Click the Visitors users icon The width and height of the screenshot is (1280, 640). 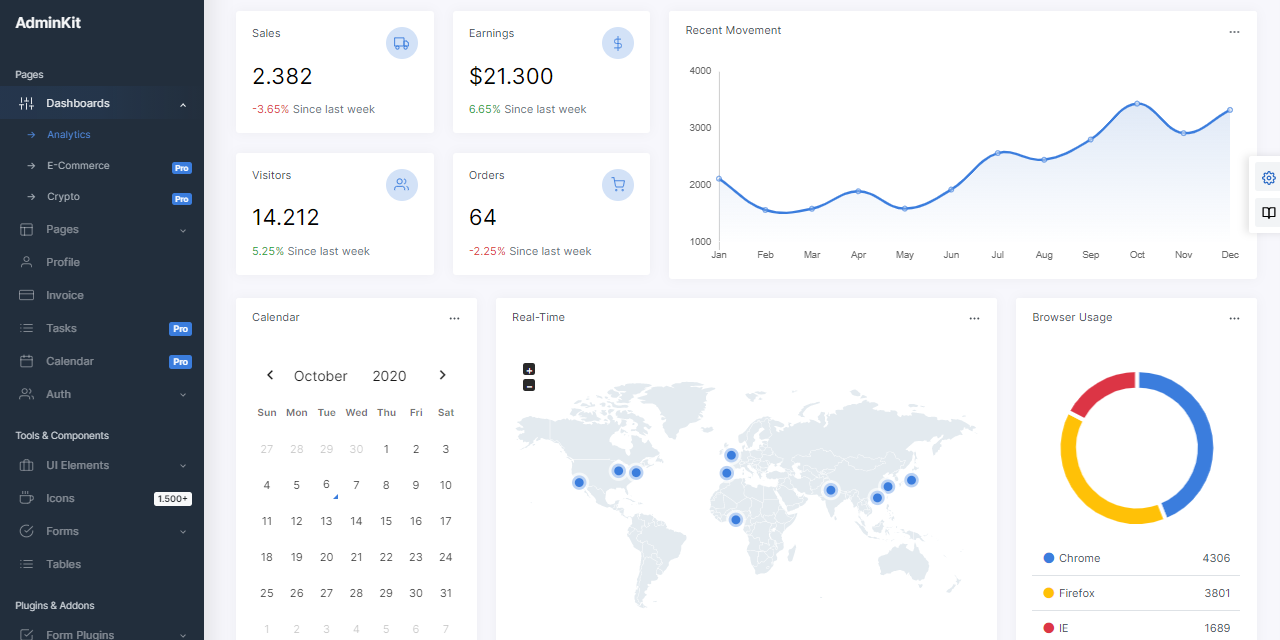click(x=401, y=185)
